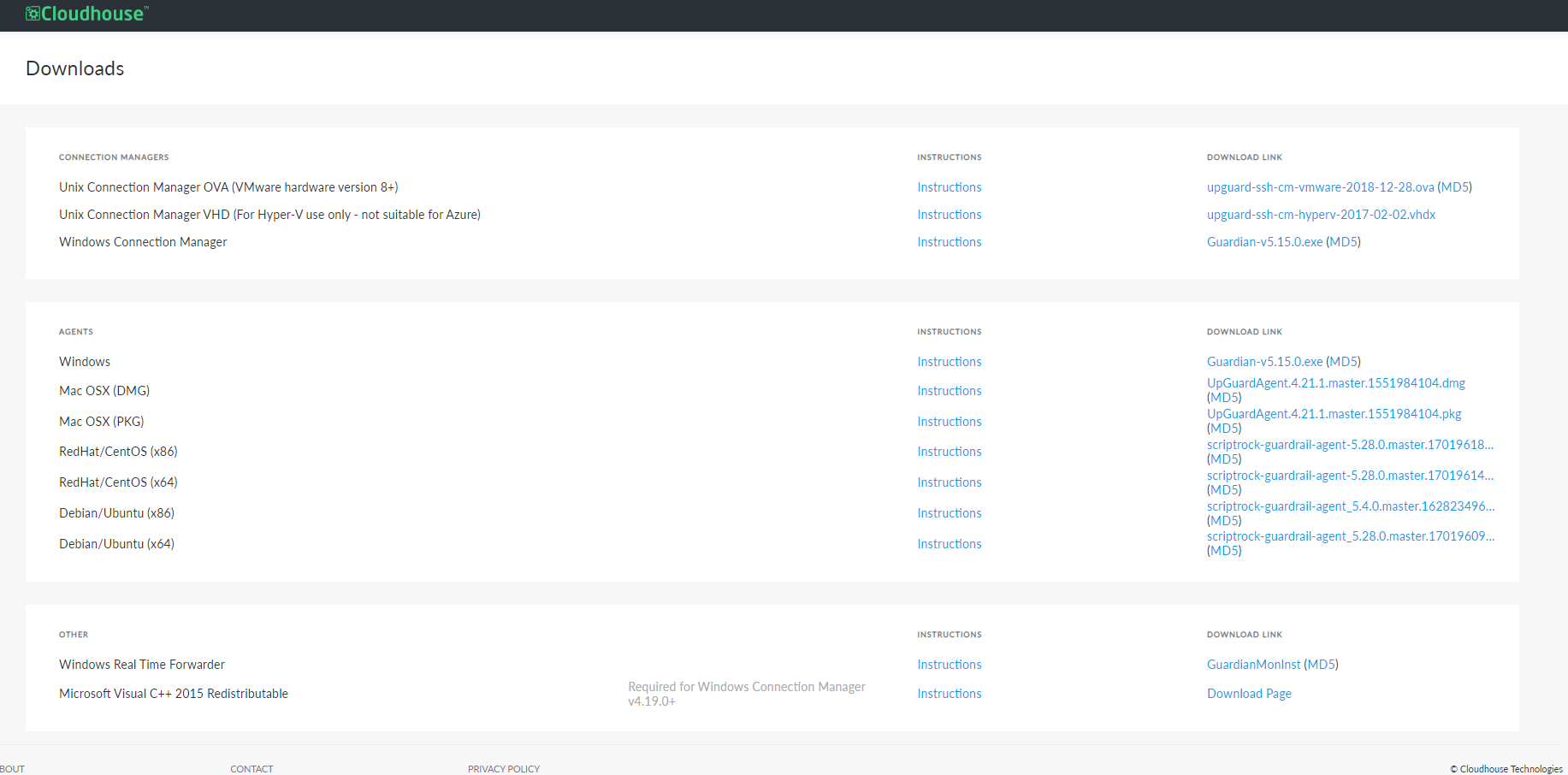1568x775 pixels.
Task: Select the 'RedHat/CentOS (x64)' row label
Action: [118, 482]
